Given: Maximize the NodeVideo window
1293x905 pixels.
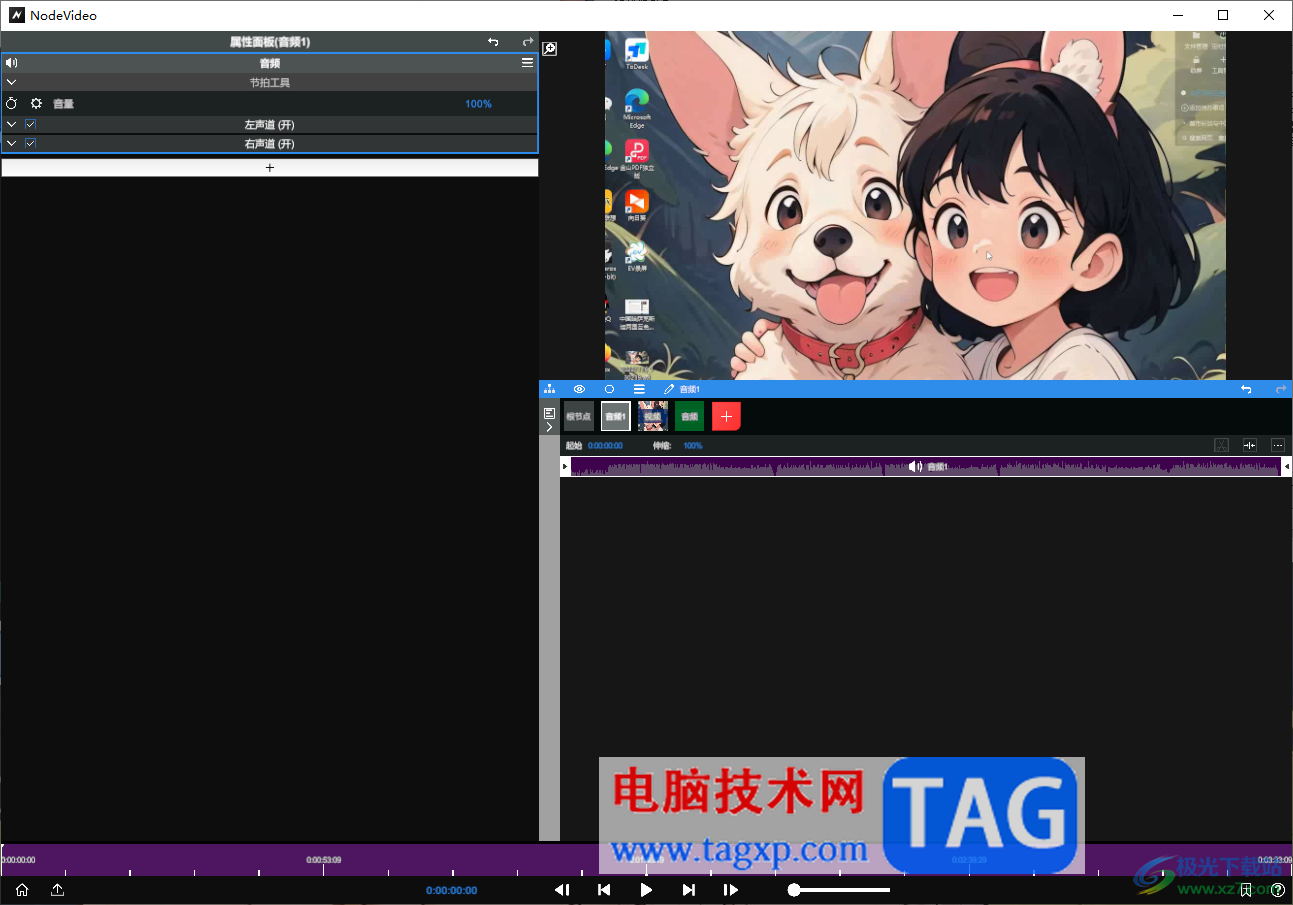Looking at the screenshot, I should (1223, 15).
